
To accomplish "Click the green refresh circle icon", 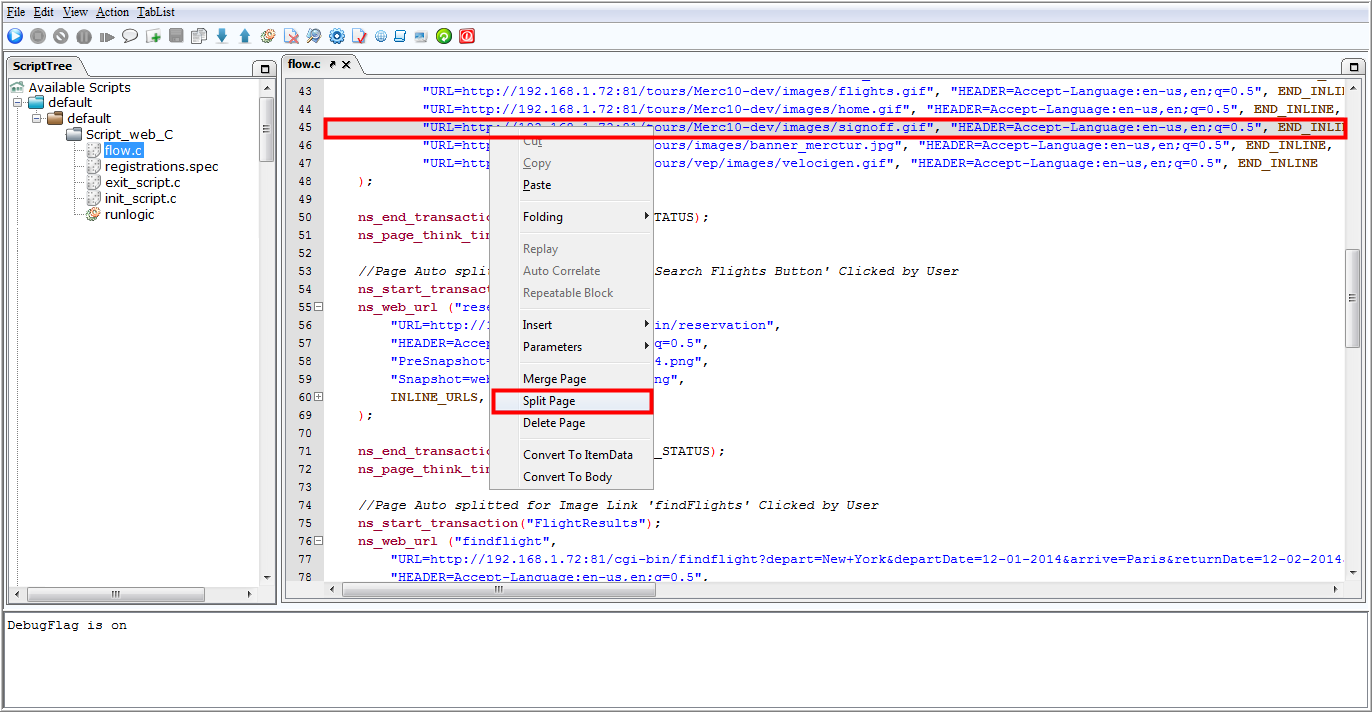I will coord(444,36).
